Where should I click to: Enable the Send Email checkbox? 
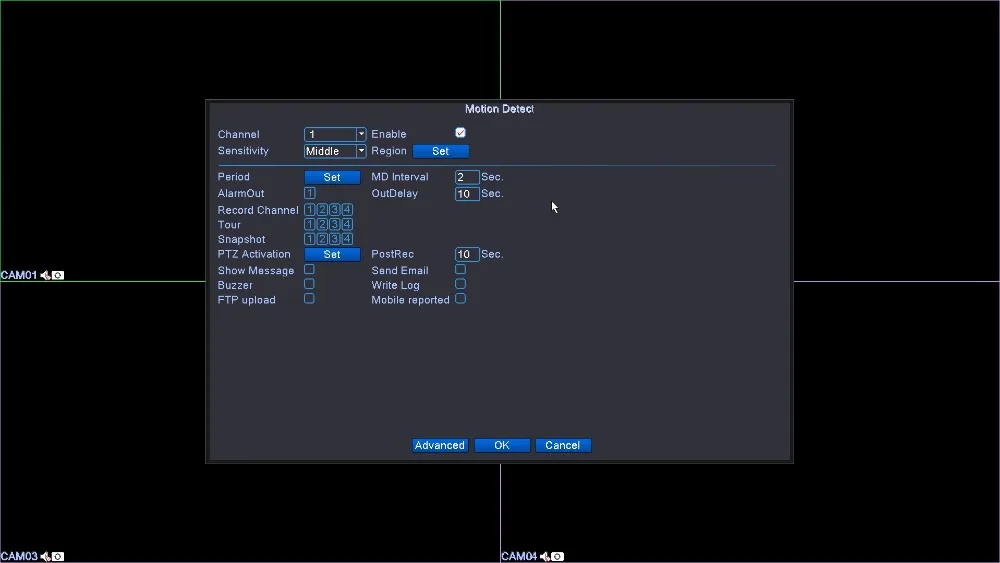460,270
